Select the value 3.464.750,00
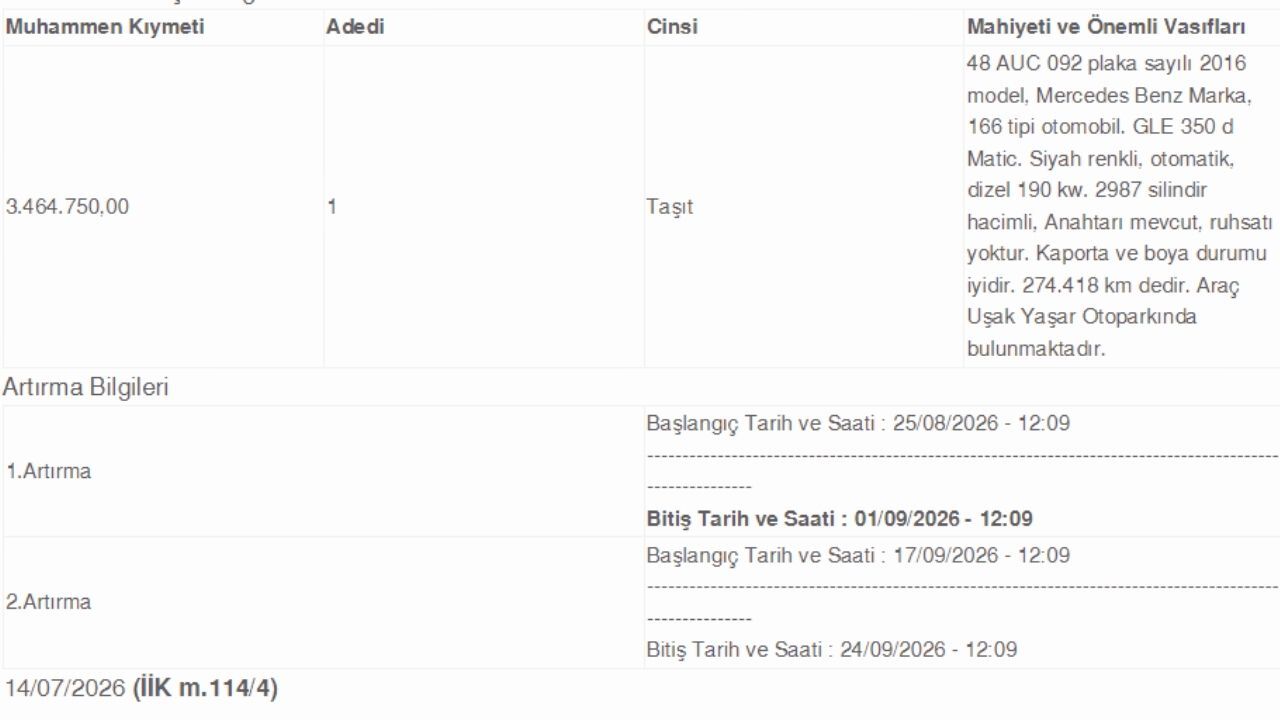 tap(67, 207)
